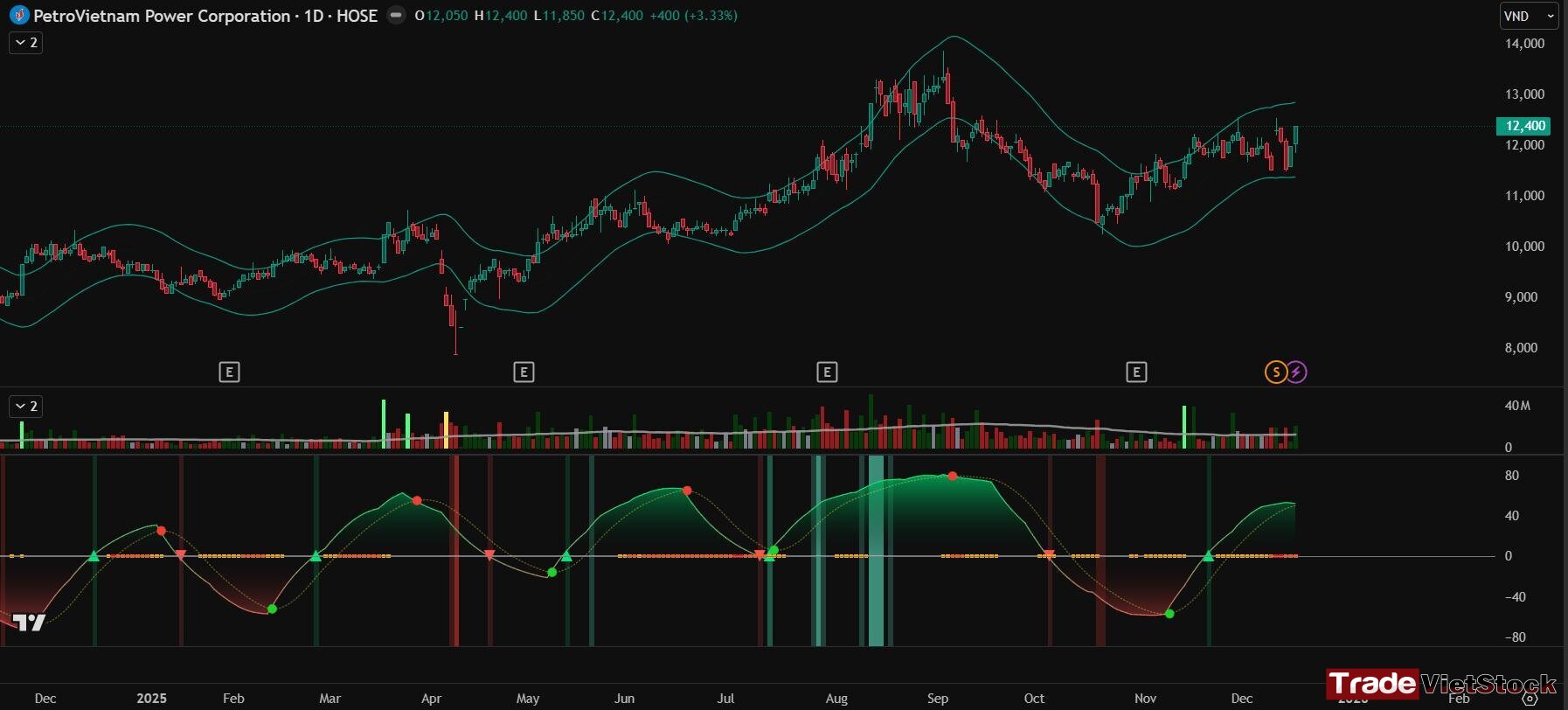The height and width of the screenshot is (710, 1568).
Task: Click the PetroVietnam Power symbol logo
Action: [x=18, y=16]
